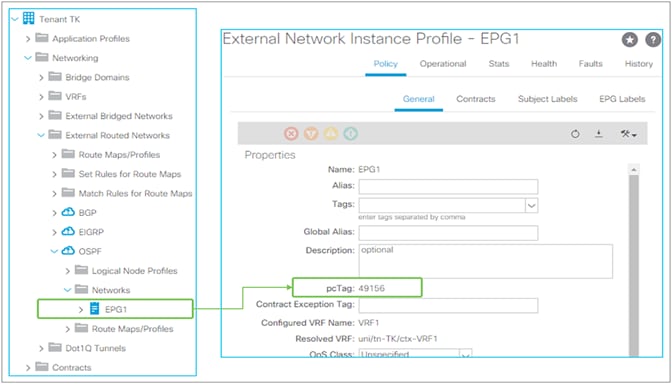Click the OSPF cloud icon
The image size is (672, 384).
(x=69, y=251)
